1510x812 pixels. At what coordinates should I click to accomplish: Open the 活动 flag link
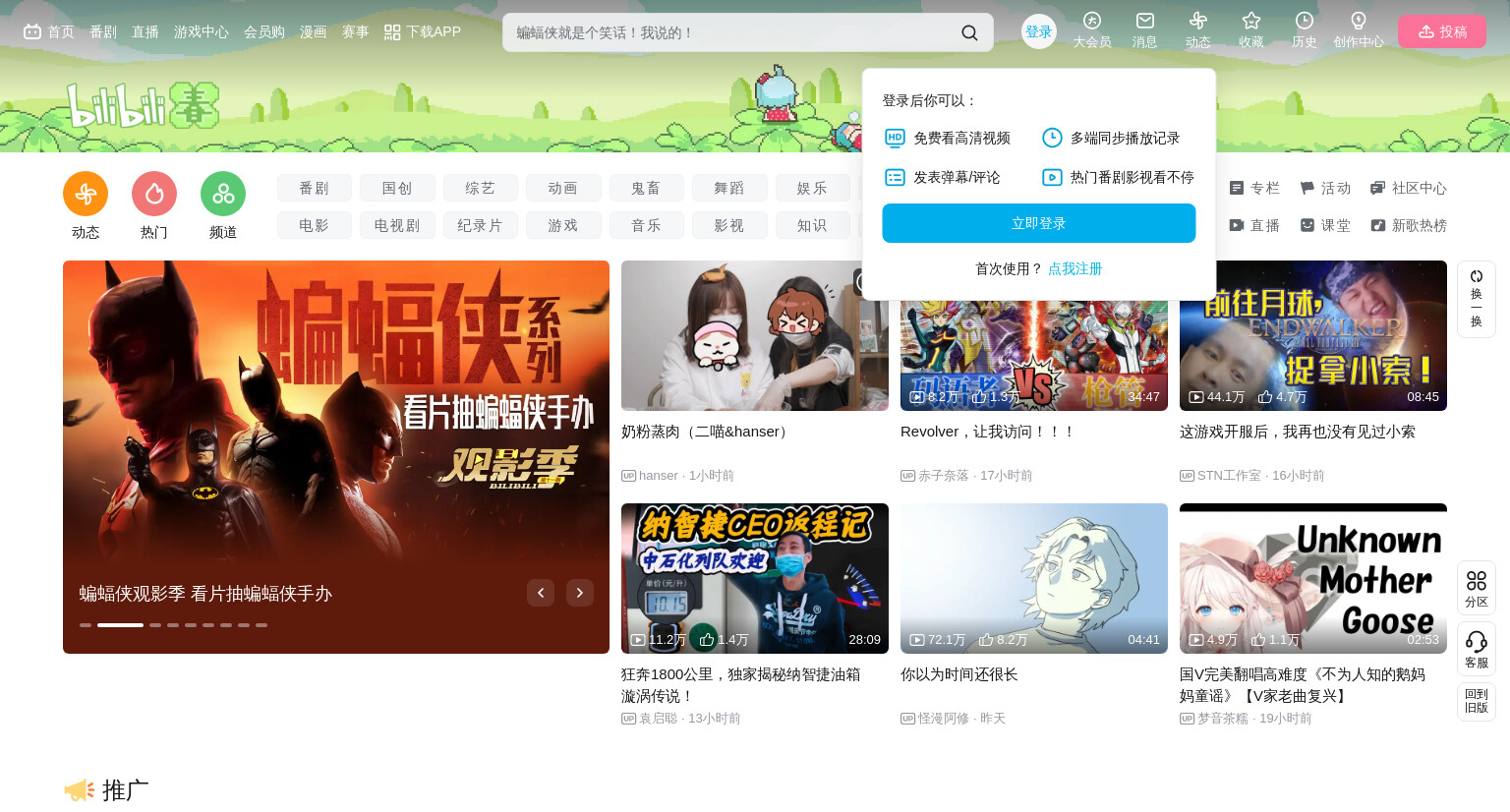pyautogui.click(x=1325, y=188)
